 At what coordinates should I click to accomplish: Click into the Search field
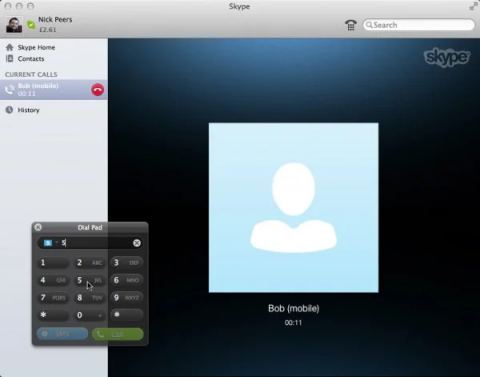coord(419,25)
